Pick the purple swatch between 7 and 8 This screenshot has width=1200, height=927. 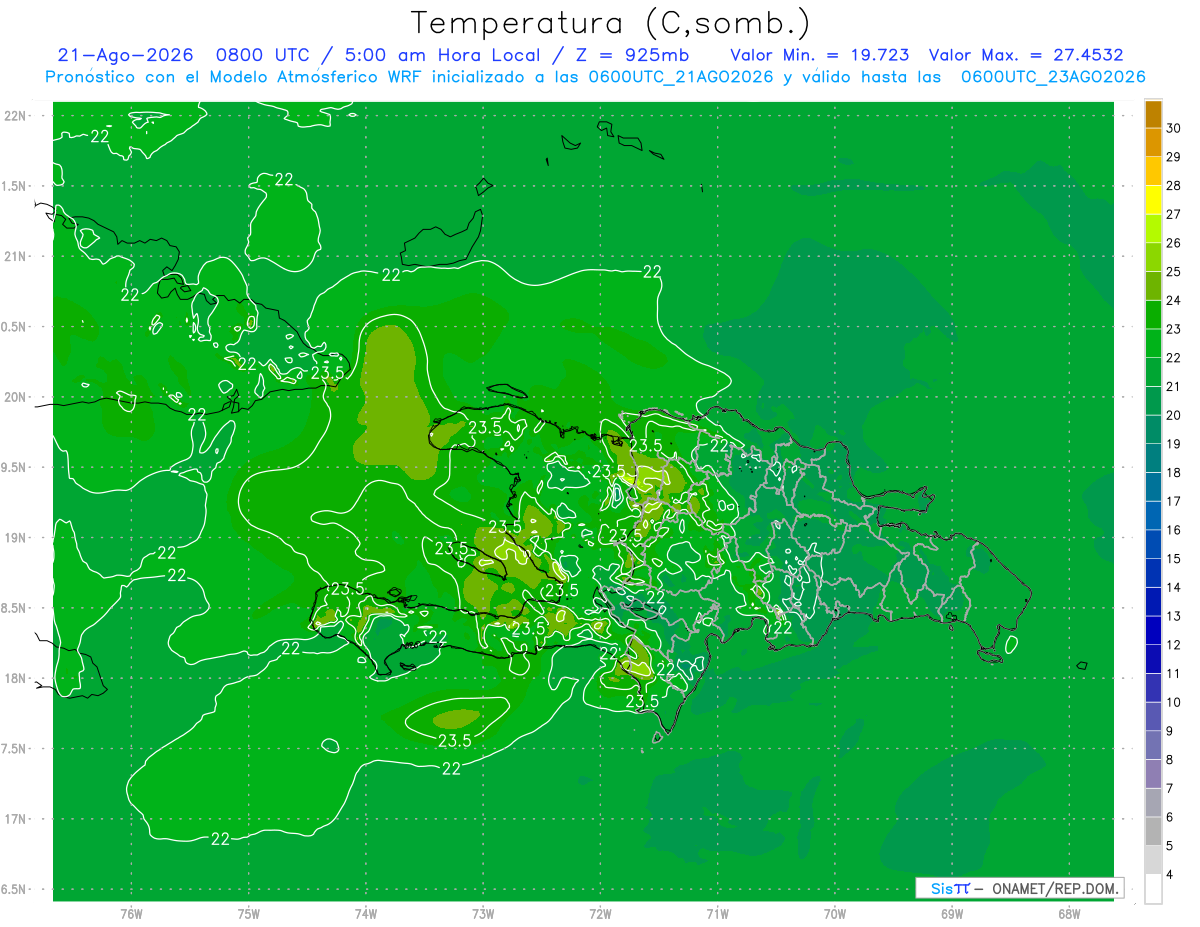click(1153, 774)
